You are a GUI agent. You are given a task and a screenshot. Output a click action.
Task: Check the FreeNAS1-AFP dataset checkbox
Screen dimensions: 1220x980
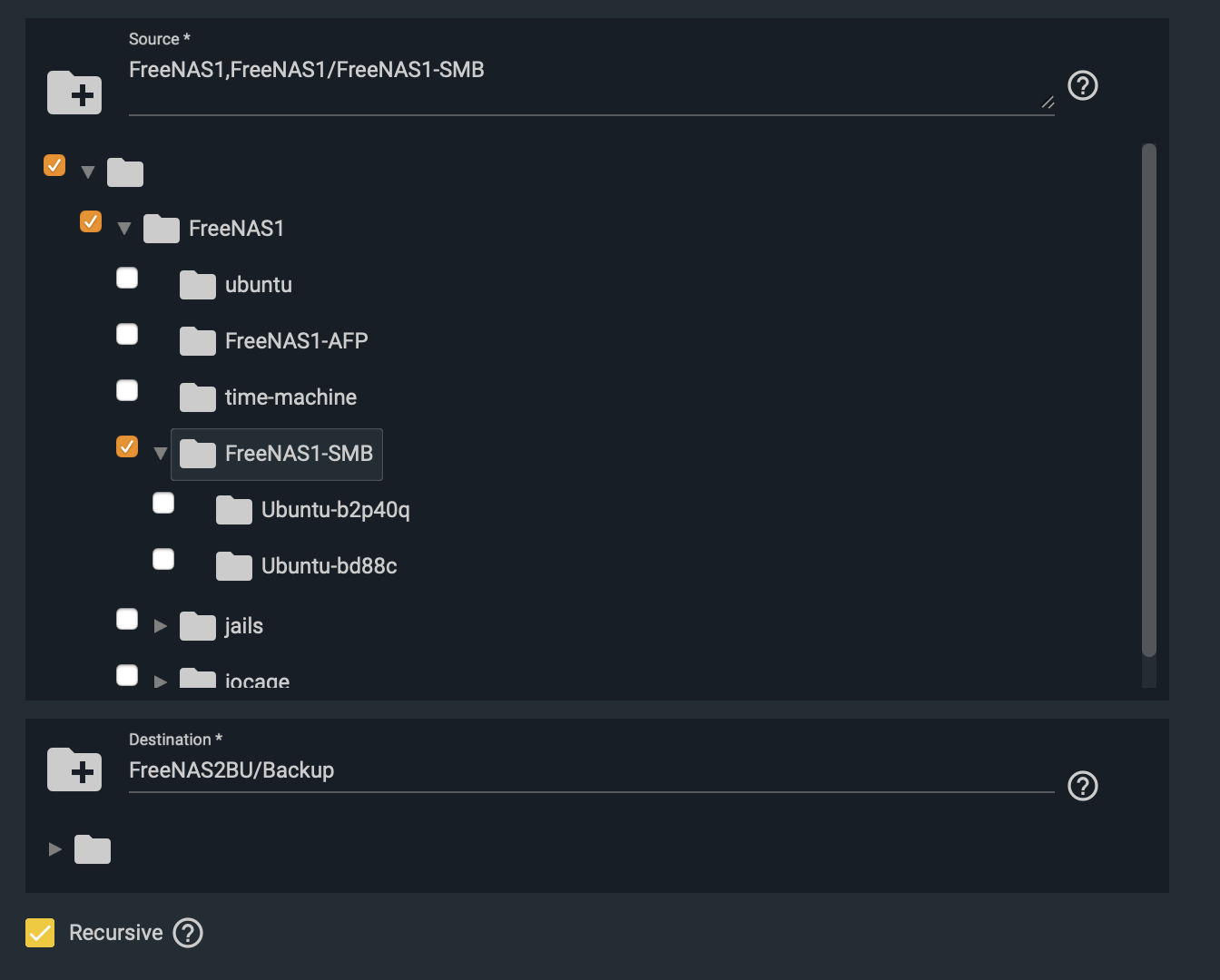pos(127,334)
